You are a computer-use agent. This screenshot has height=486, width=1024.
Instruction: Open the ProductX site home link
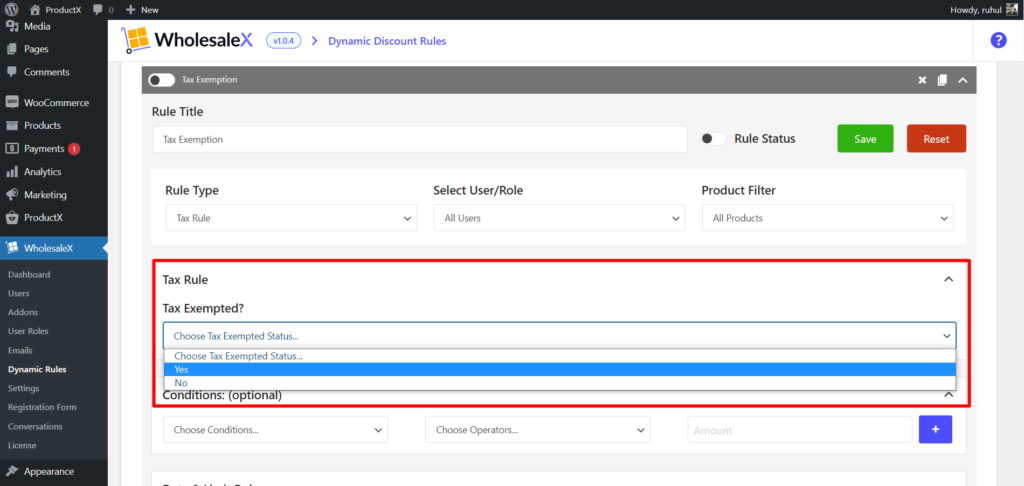(56, 10)
